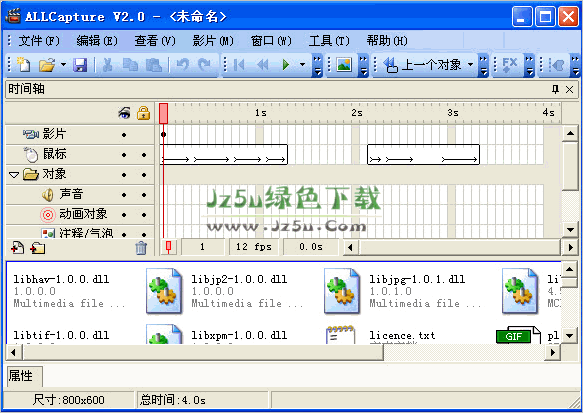This screenshot has height=413, width=583.
Task: Click the green Play button
Action: [x=286, y=65]
